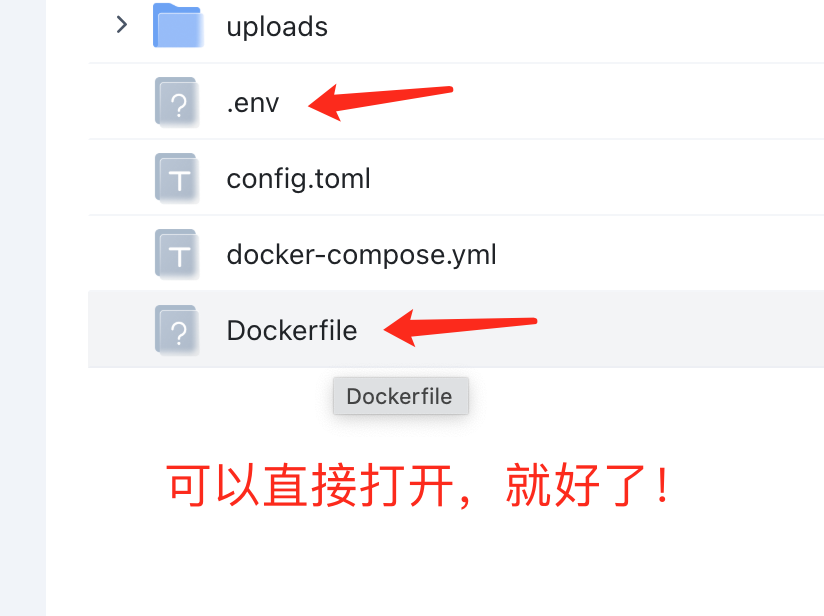Click the red arrow pointing at .env

coord(380,101)
